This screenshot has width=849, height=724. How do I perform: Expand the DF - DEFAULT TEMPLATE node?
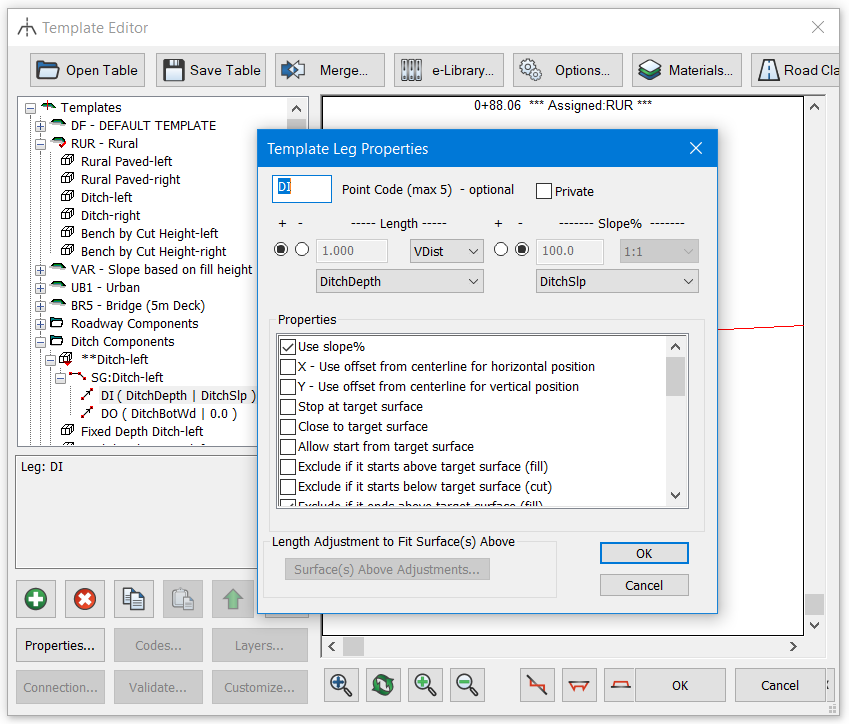pos(40,126)
